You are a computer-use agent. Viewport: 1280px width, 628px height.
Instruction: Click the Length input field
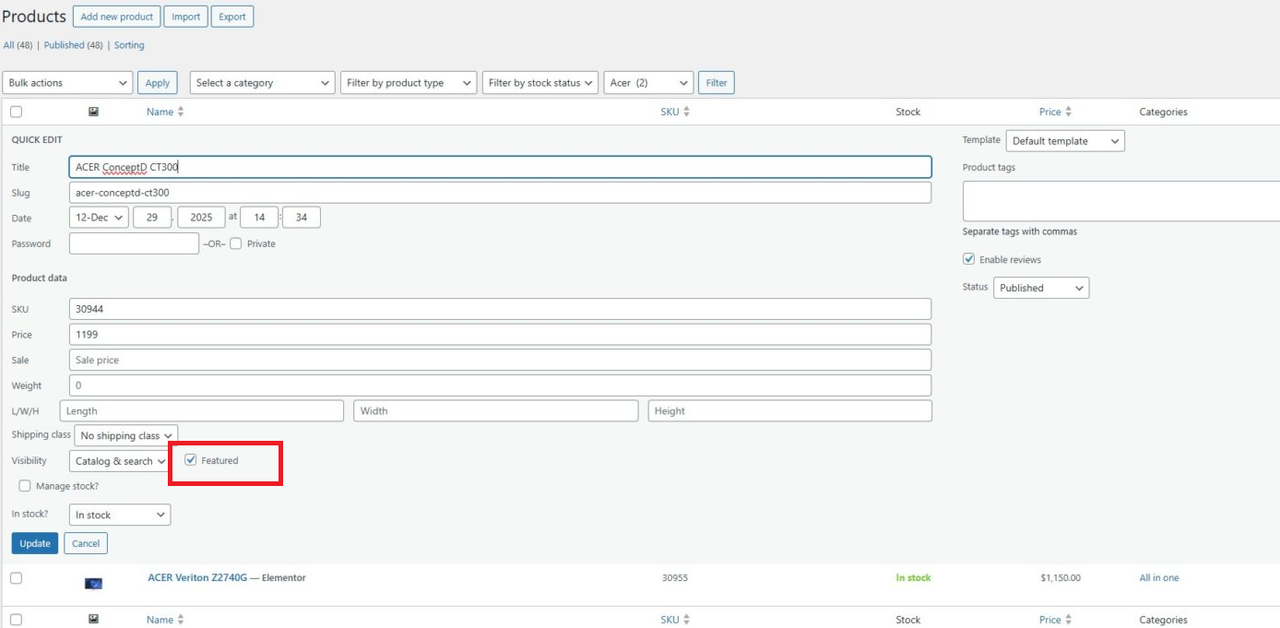202,411
